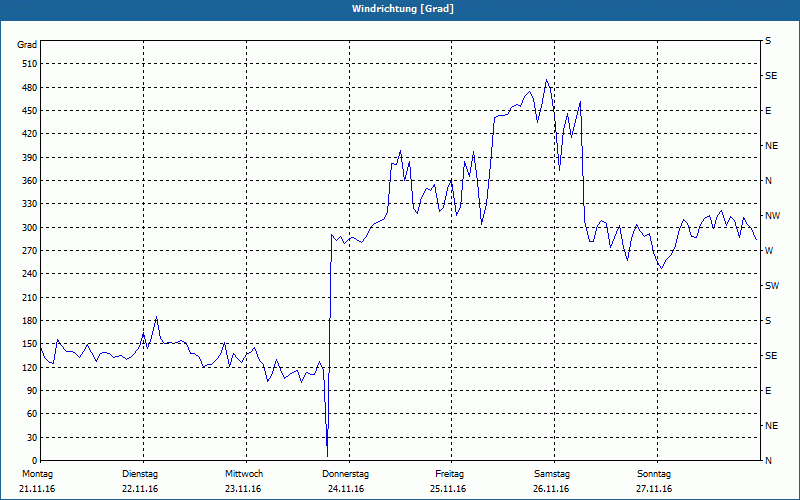Click the 'Freitag' day label
Screen dimensions: 800x500
449,474
